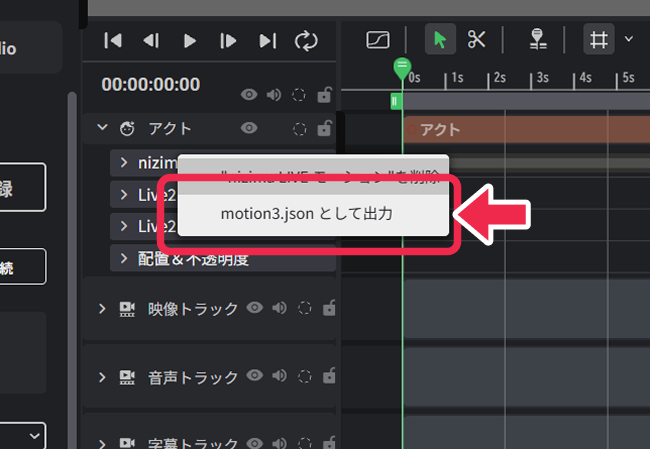Collapse the アクト track group
This screenshot has width=650, height=449.
[x=102, y=128]
